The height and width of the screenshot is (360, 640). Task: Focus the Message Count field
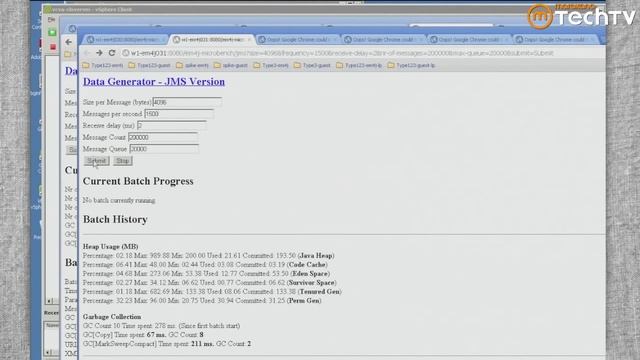[x=162, y=138]
